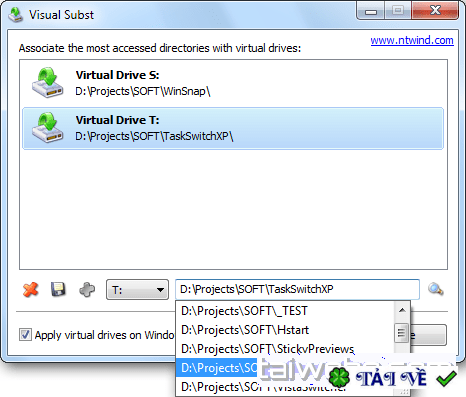Click the dropdown list scrollbar thumb
466x397 pixels.
point(402,333)
